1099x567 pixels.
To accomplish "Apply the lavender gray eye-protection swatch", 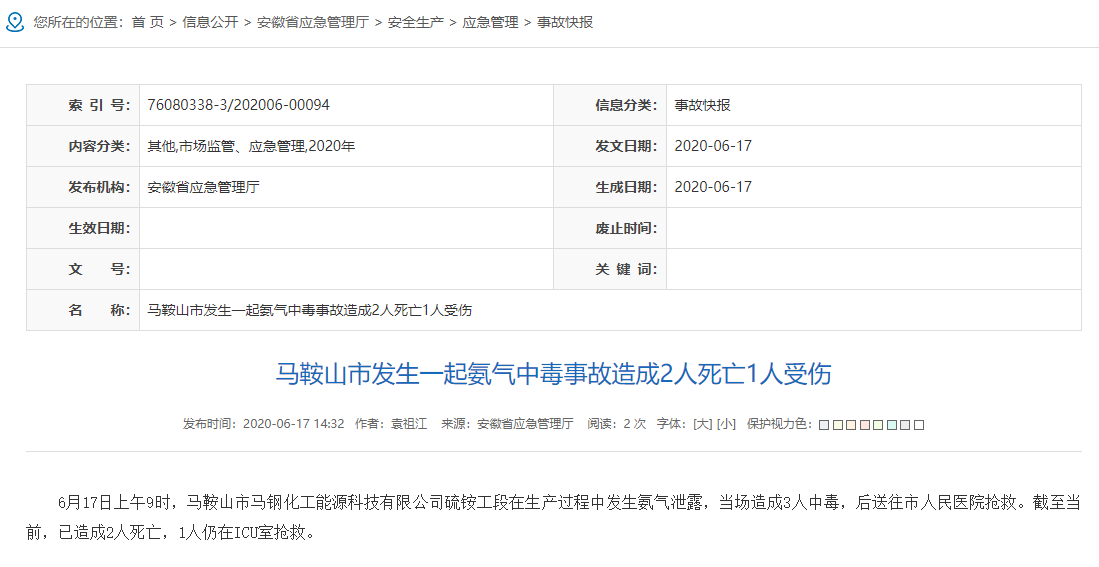I will point(905,425).
